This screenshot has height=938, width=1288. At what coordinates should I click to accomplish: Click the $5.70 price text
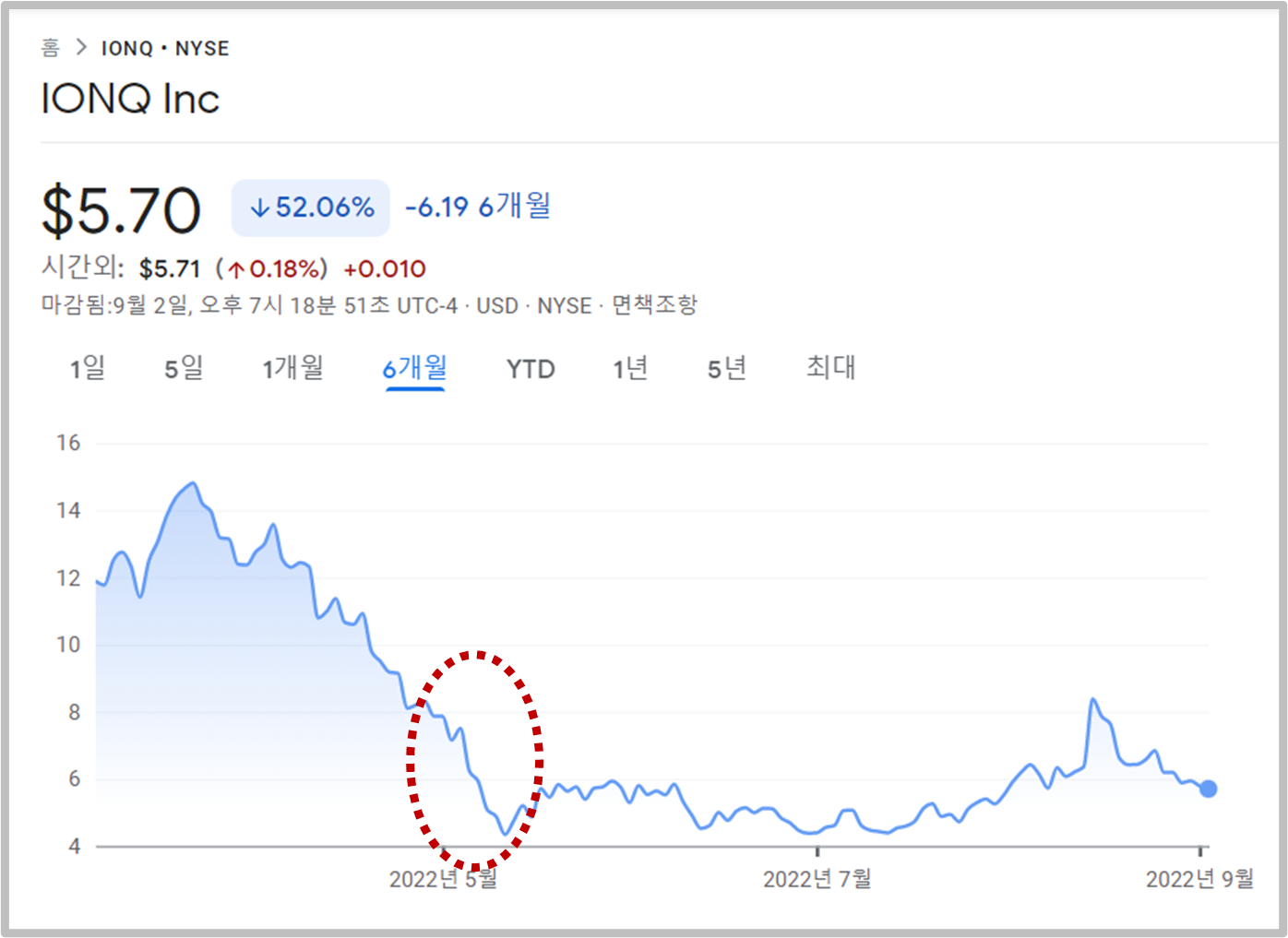tap(121, 210)
